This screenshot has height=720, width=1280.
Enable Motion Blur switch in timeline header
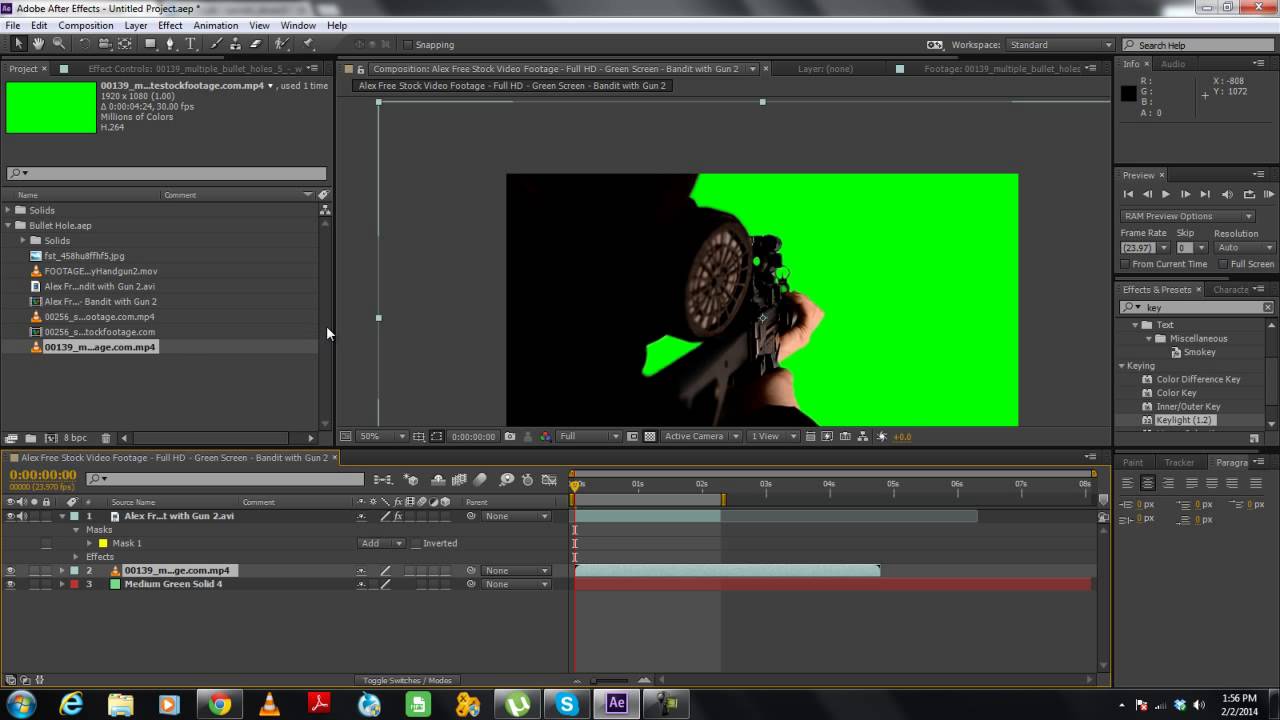pos(480,480)
